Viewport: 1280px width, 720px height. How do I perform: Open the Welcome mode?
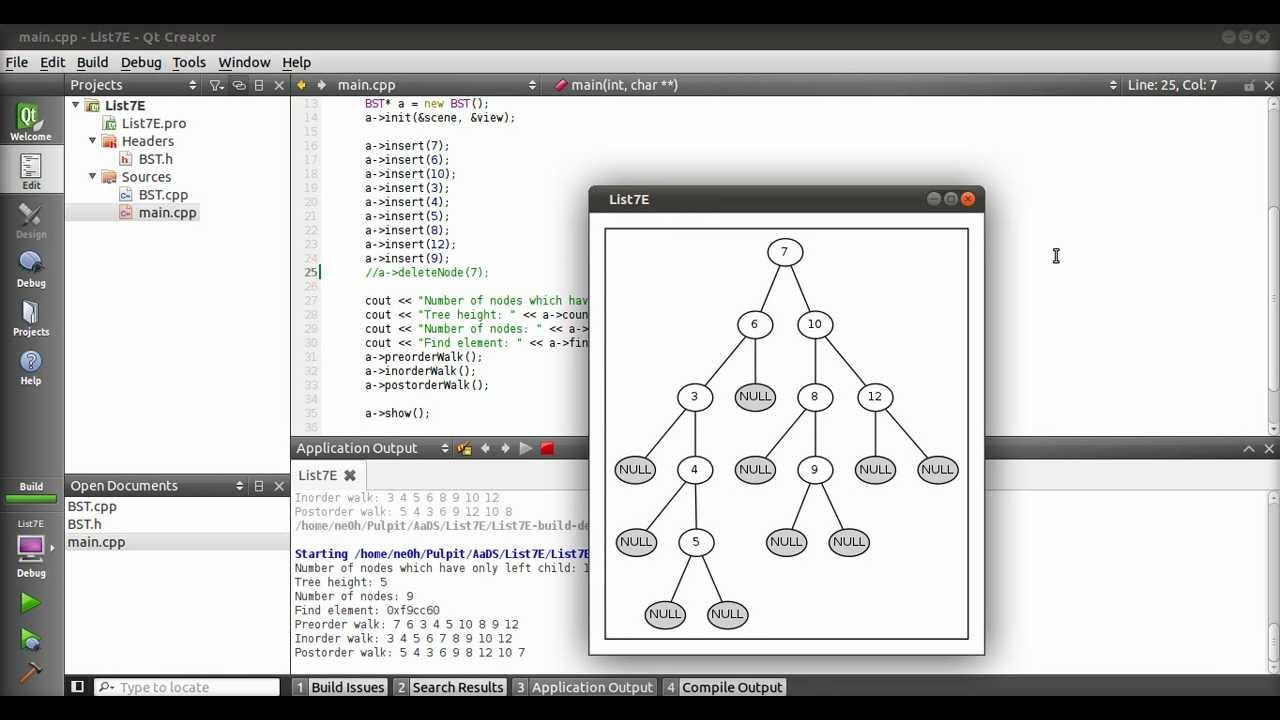[x=31, y=122]
